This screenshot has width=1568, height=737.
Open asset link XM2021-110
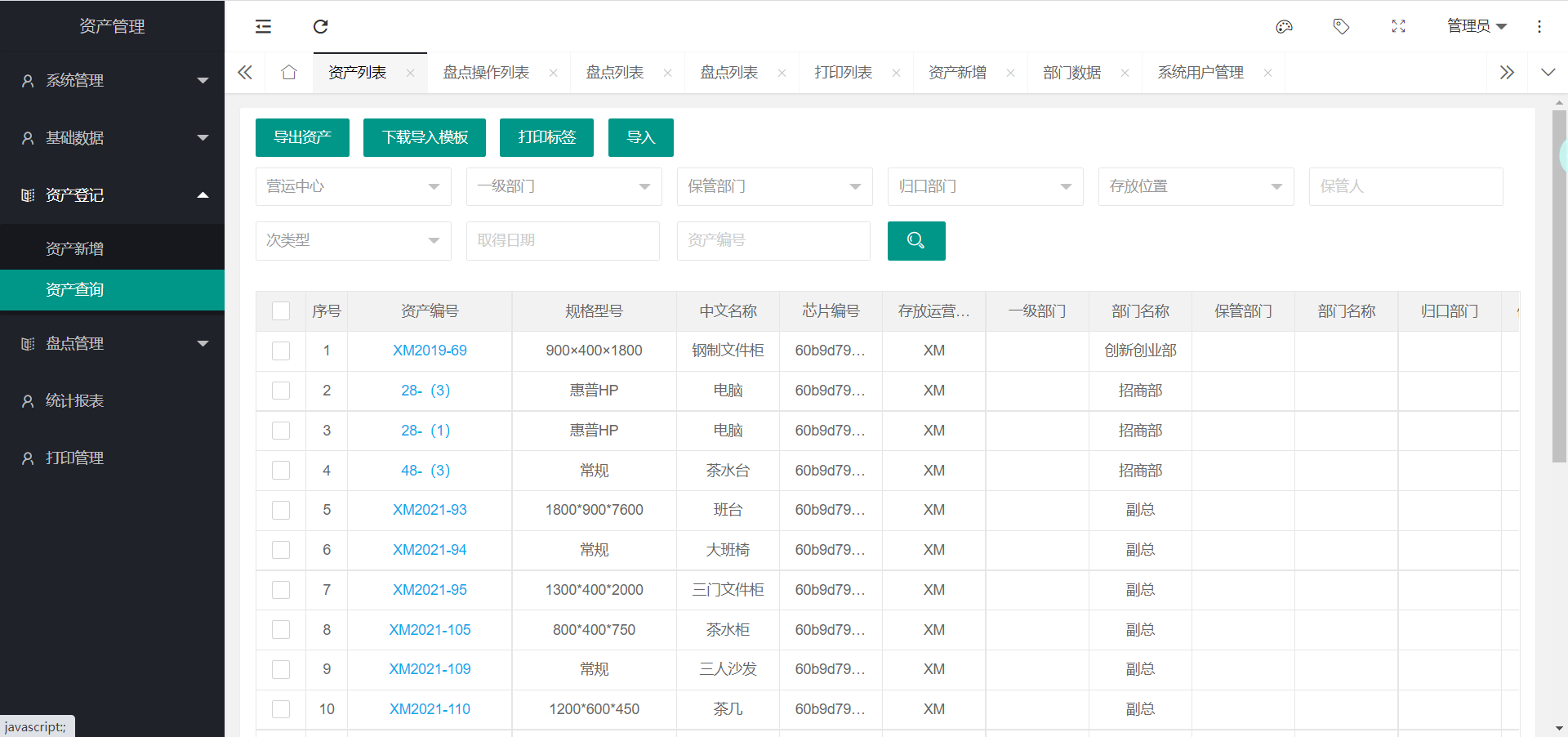(430, 709)
